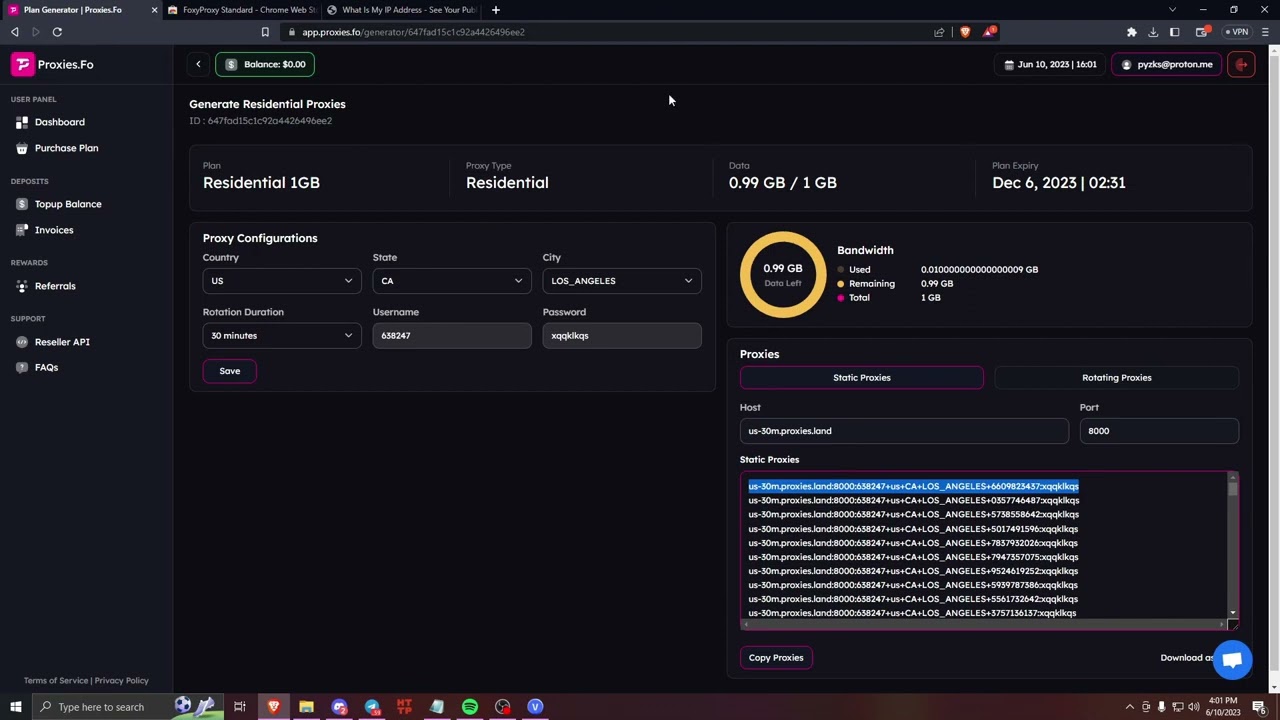Open the browser extensions puzzle icon
Viewport: 1280px width, 720px height.
click(x=1131, y=32)
